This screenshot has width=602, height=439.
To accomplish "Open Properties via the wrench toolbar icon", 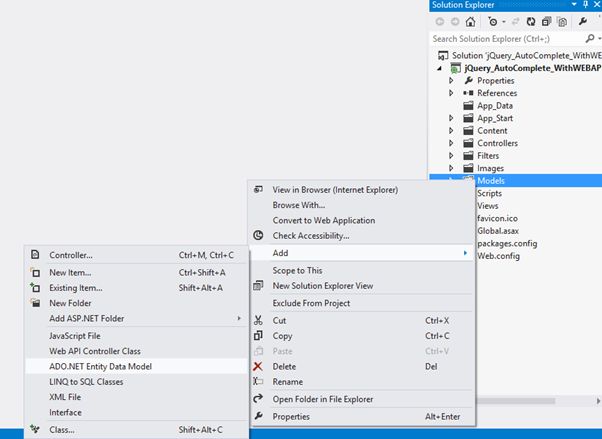I will click(x=583, y=22).
